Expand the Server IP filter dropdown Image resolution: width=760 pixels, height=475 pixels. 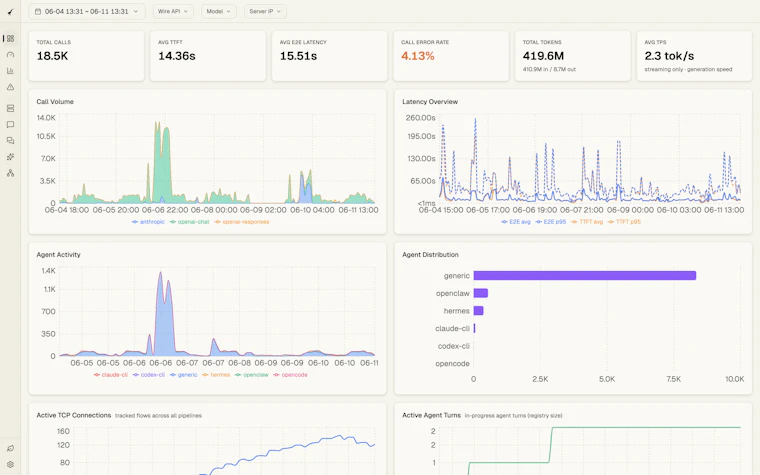265,11
